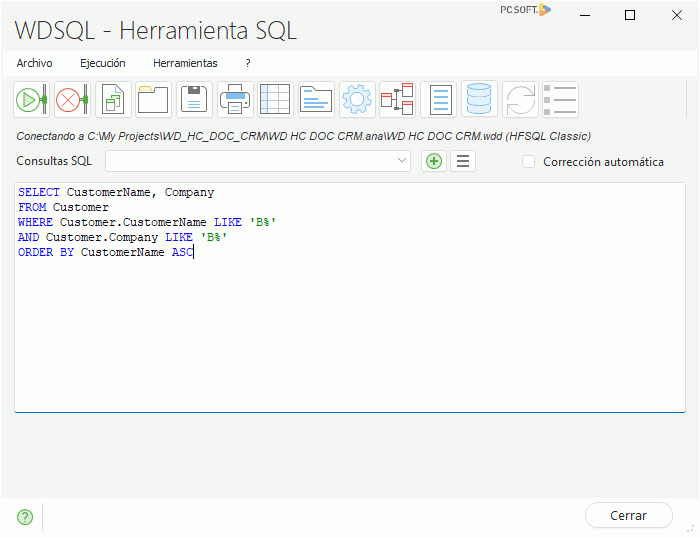The height and width of the screenshot is (538, 700).
Task: Maximize the WDSQL window
Action: pyautogui.click(x=630, y=15)
